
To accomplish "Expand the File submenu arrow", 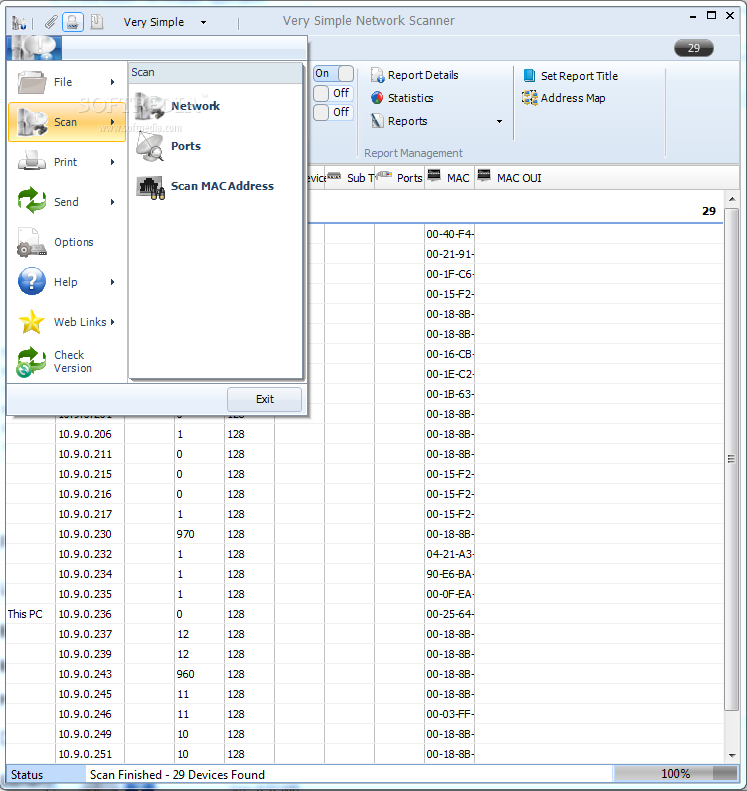I will [x=112, y=82].
